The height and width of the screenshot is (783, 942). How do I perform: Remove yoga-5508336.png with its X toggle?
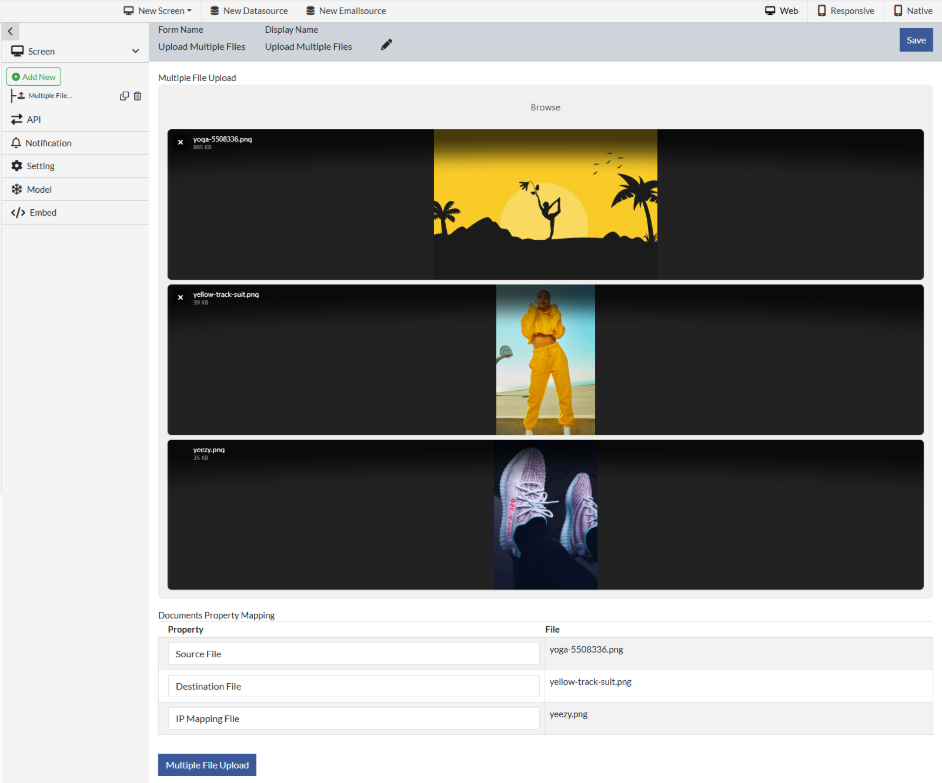[x=180, y=142]
